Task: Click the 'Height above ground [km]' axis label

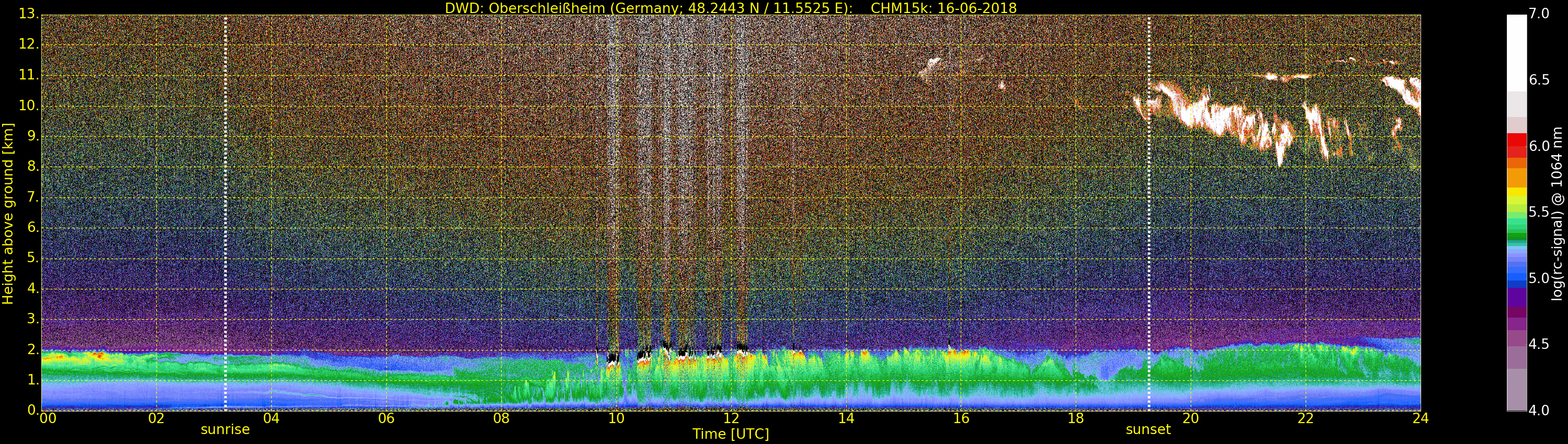Action: [x=8, y=213]
